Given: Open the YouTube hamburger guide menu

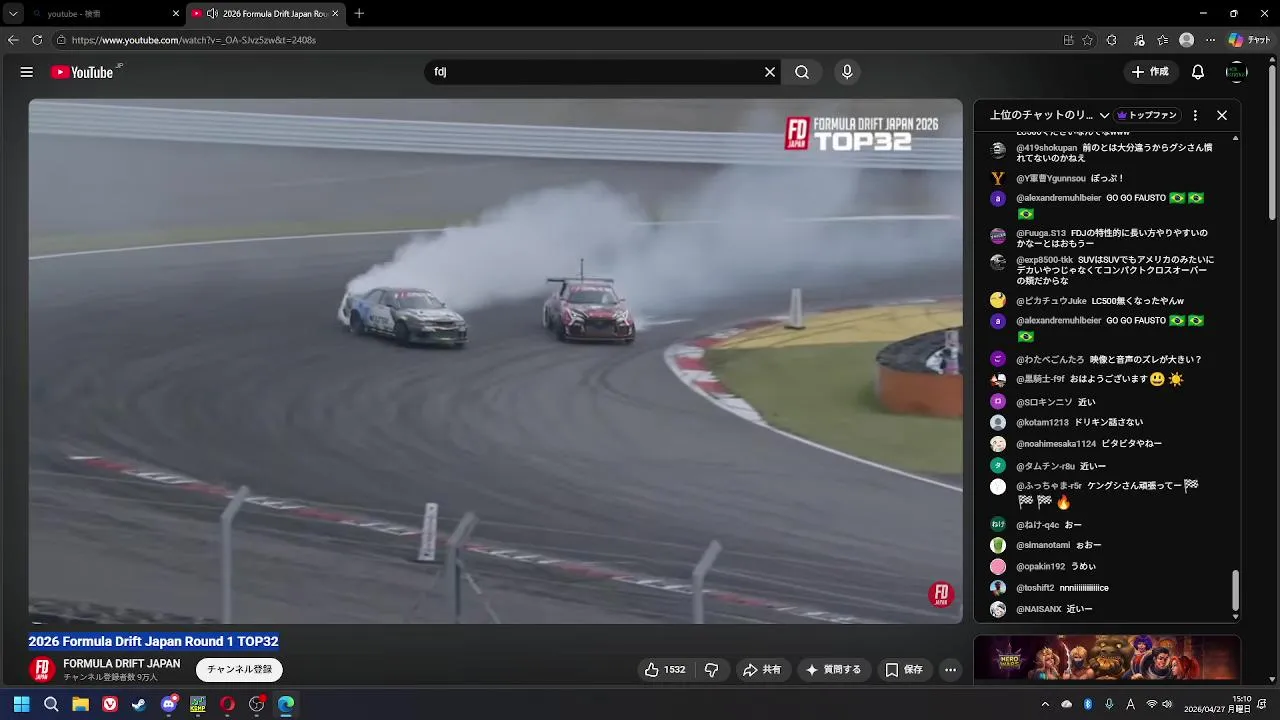Looking at the screenshot, I should coord(27,72).
